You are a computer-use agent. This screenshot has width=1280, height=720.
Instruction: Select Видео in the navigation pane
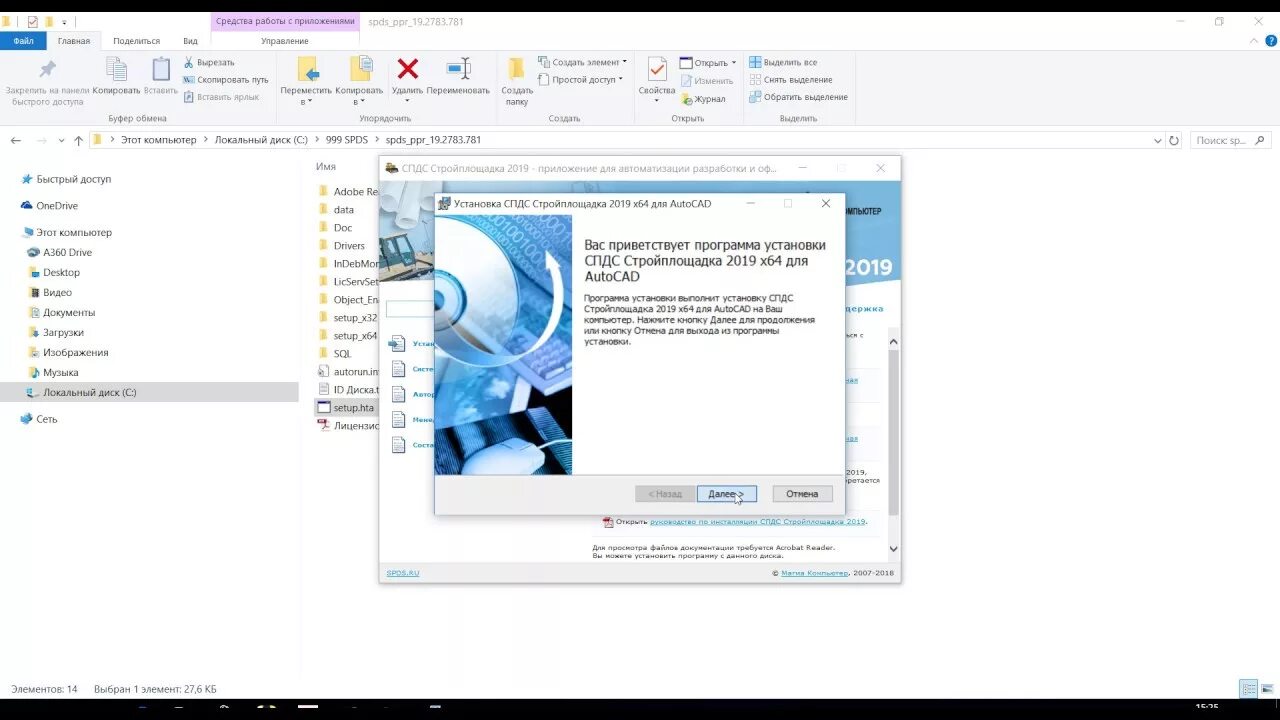(x=57, y=293)
